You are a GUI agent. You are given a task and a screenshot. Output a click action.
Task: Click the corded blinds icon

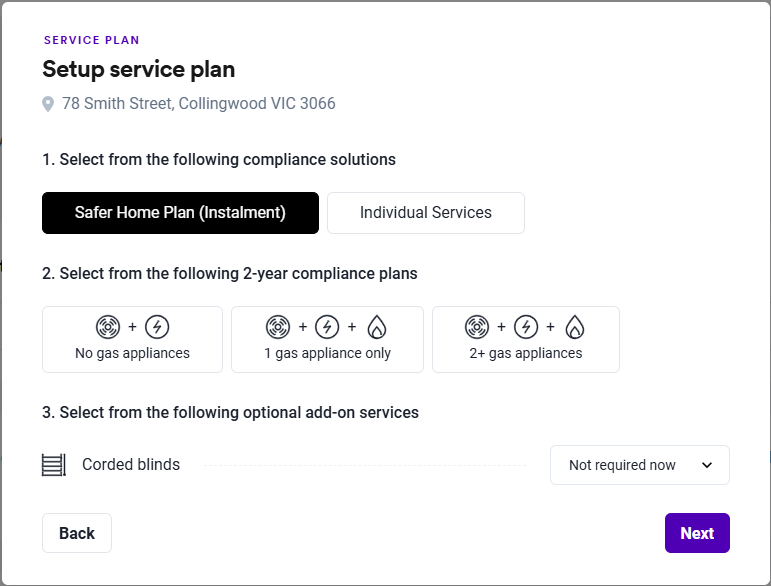click(54, 465)
